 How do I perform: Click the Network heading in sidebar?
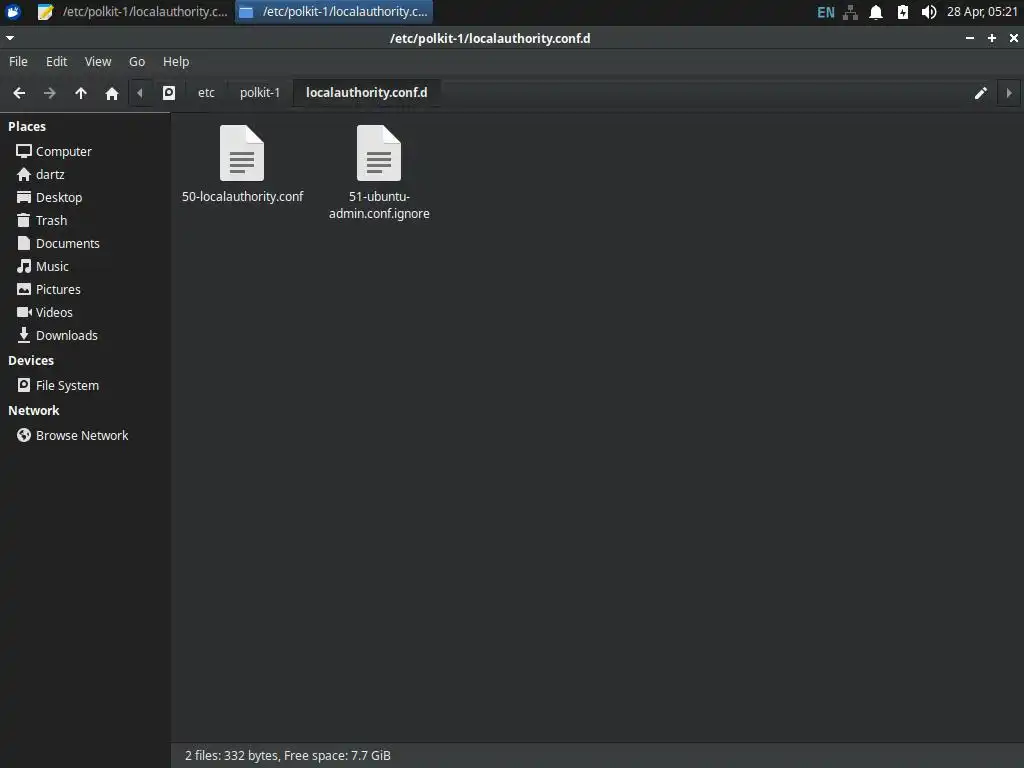click(33, 411)
